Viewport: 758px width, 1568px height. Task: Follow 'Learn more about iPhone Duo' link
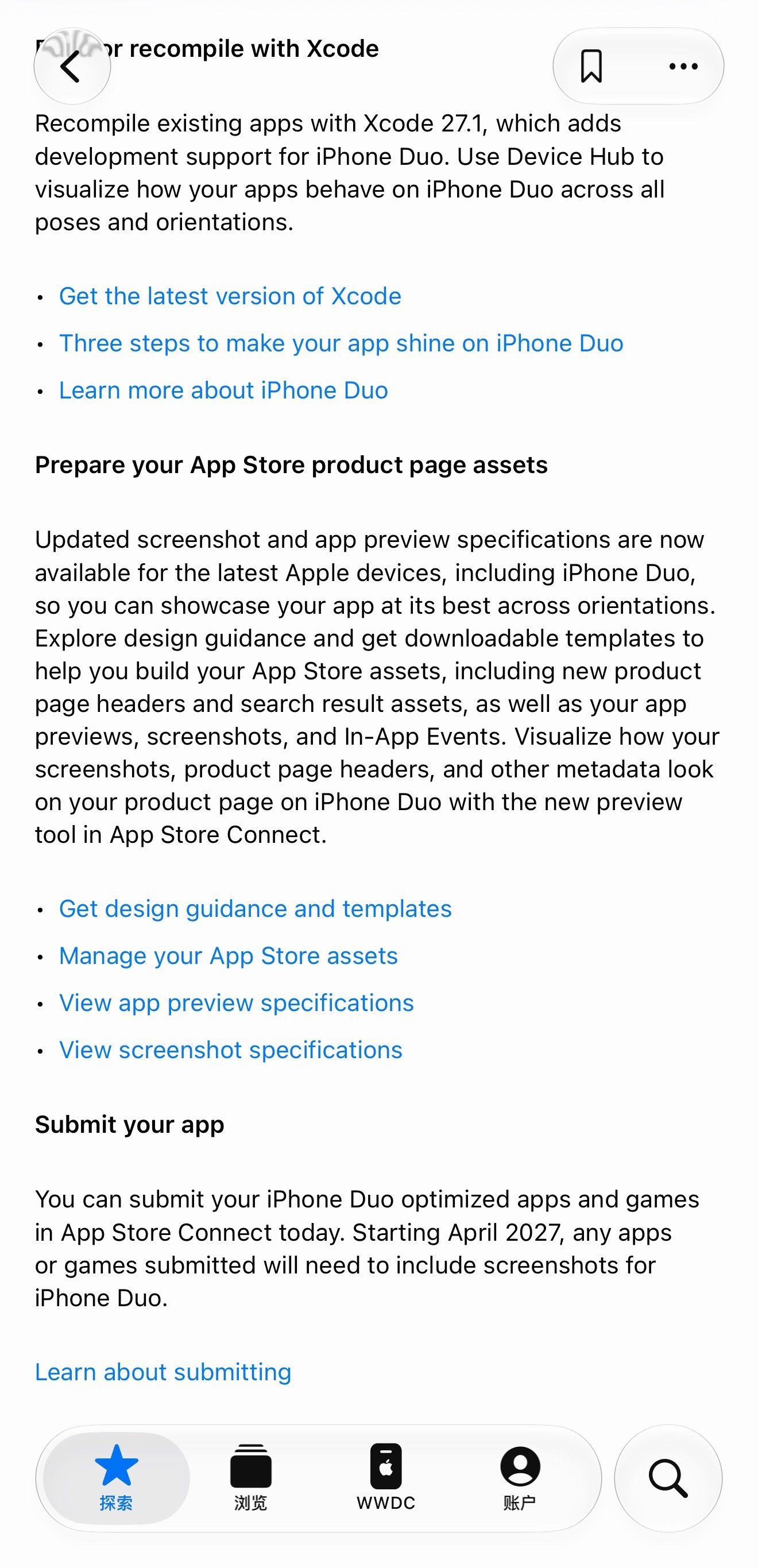point(223,390)
